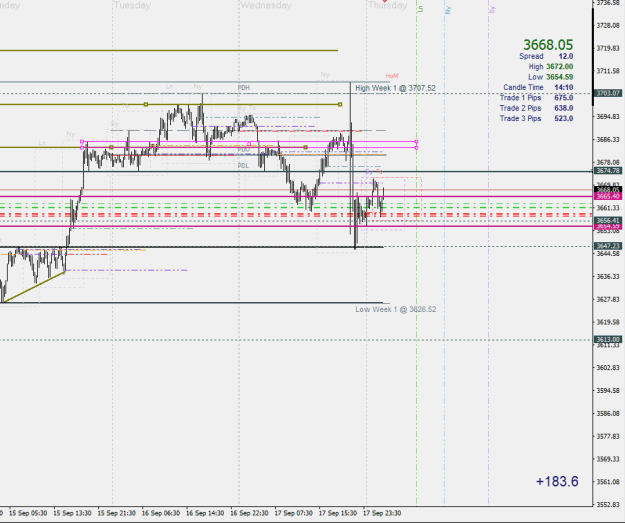Click the purple dashed Sy vertical session line
Viewport: 625px width, 523px height.
489,255
